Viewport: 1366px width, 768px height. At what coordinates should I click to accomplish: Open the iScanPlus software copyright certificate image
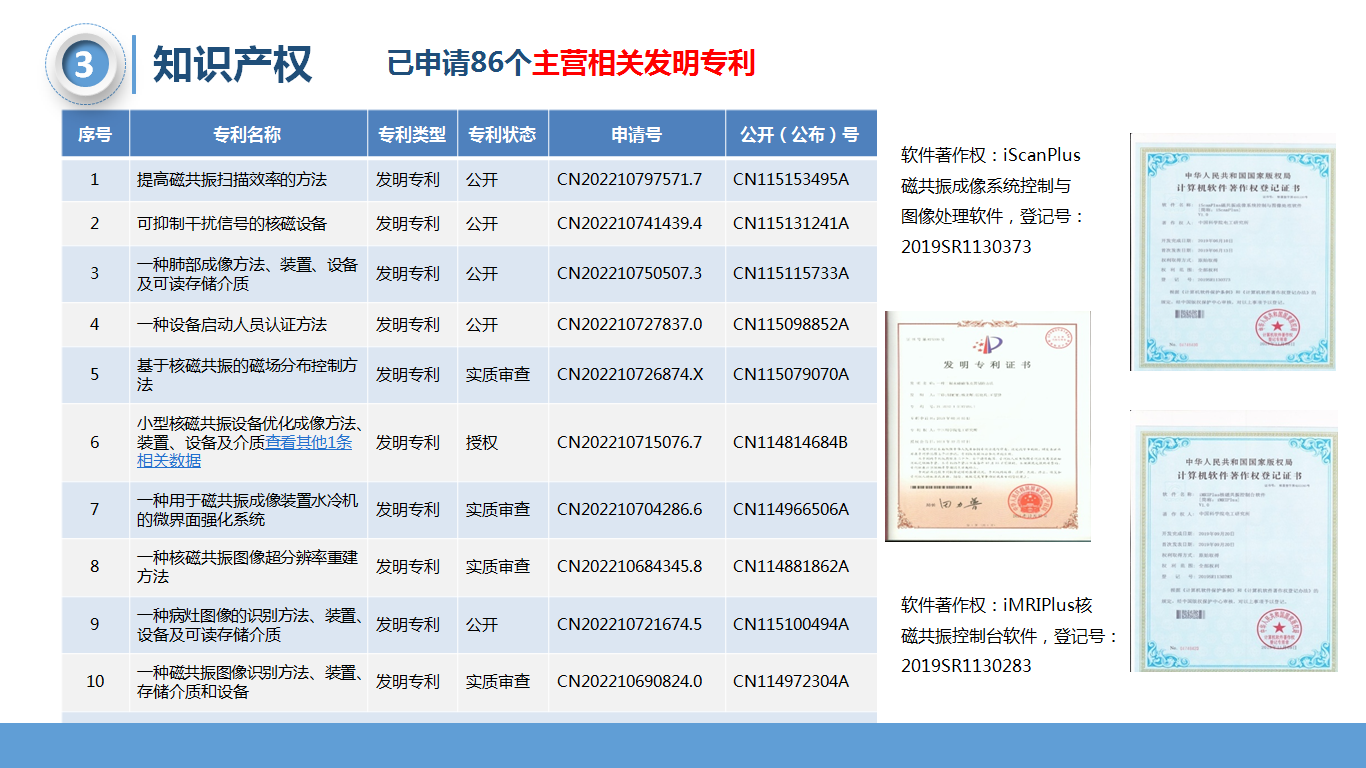[1234, 252]
